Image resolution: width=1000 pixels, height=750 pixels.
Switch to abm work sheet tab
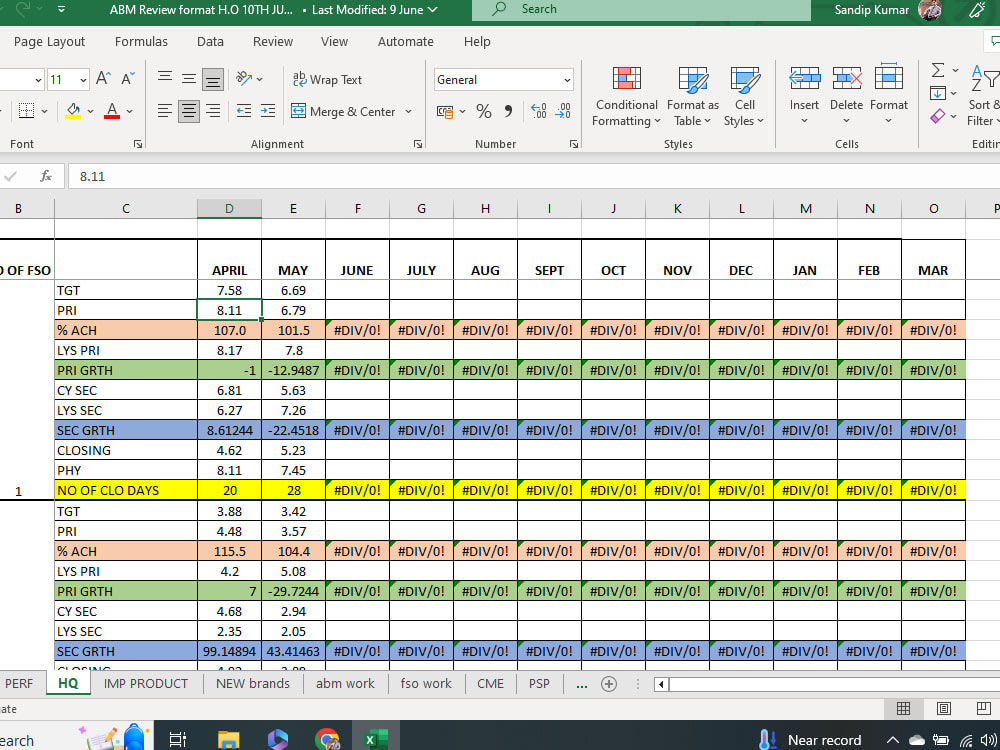point(345,684)
